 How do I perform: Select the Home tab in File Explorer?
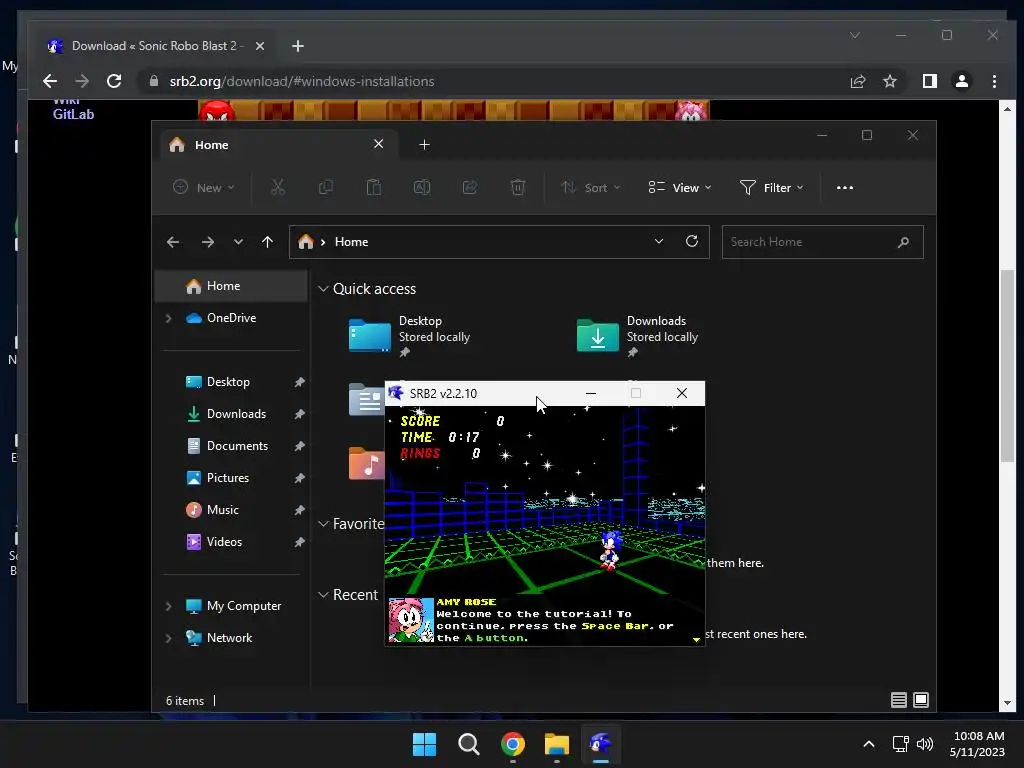point(280,144)
